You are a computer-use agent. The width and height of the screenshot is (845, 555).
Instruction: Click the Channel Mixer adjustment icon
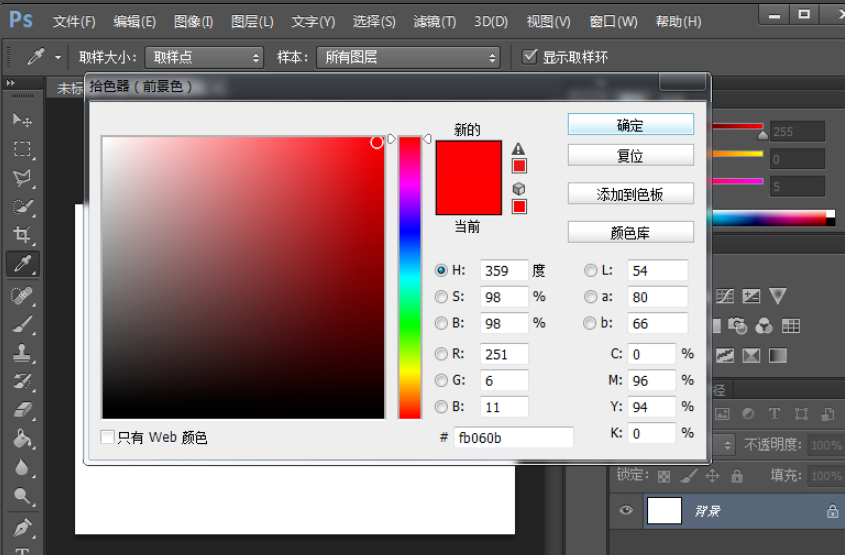(764, 325)
